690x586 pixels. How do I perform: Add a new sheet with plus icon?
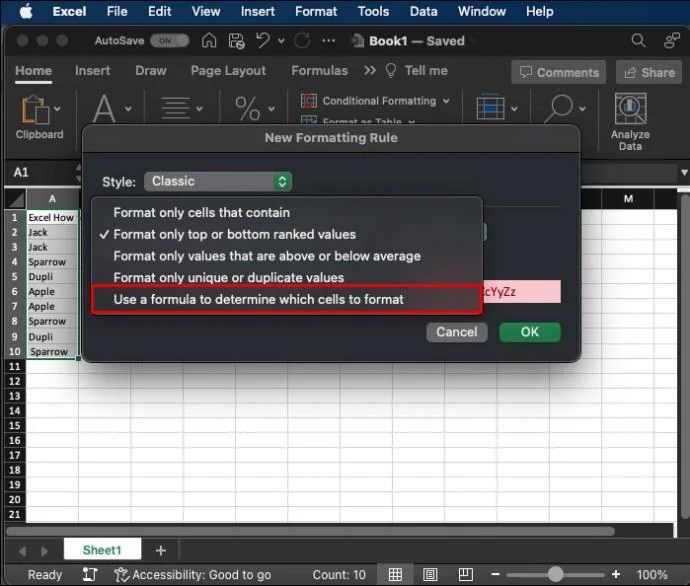(160, 550)
